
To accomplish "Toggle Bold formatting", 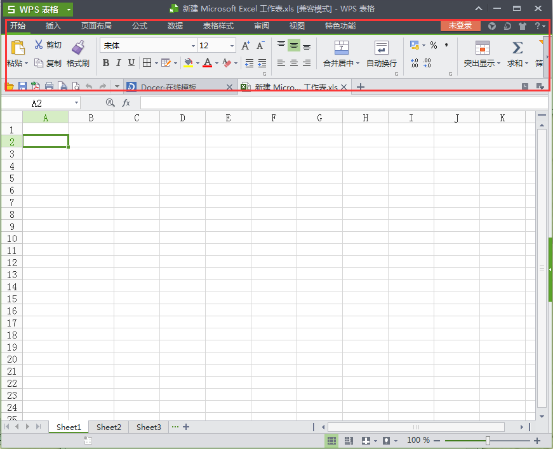I will [105, 63].
